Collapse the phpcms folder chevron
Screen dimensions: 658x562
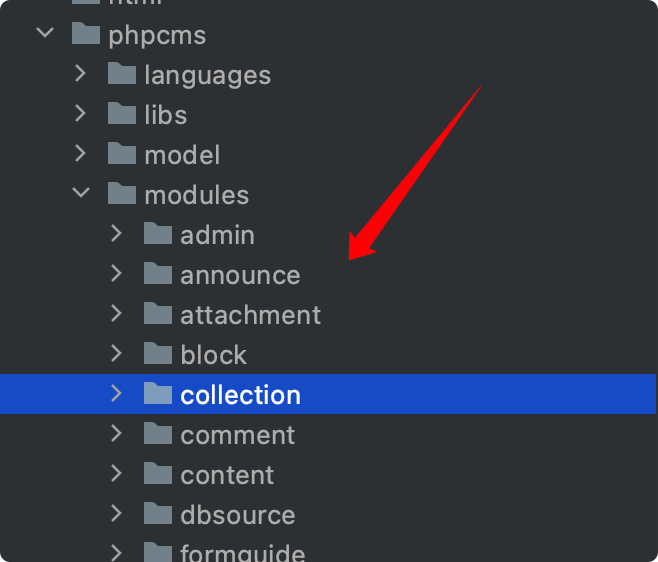[x=45, y=33]
